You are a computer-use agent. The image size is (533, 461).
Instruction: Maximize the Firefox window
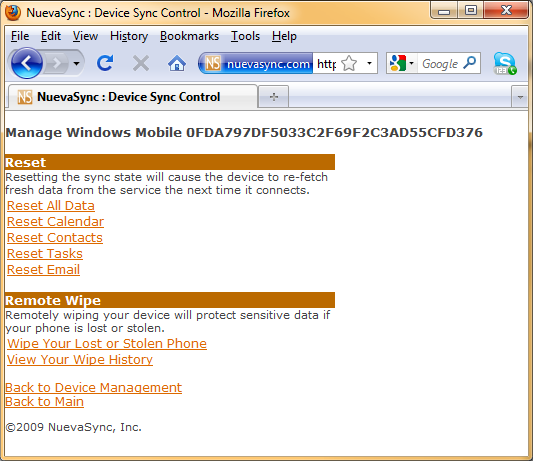coord(470,11)
